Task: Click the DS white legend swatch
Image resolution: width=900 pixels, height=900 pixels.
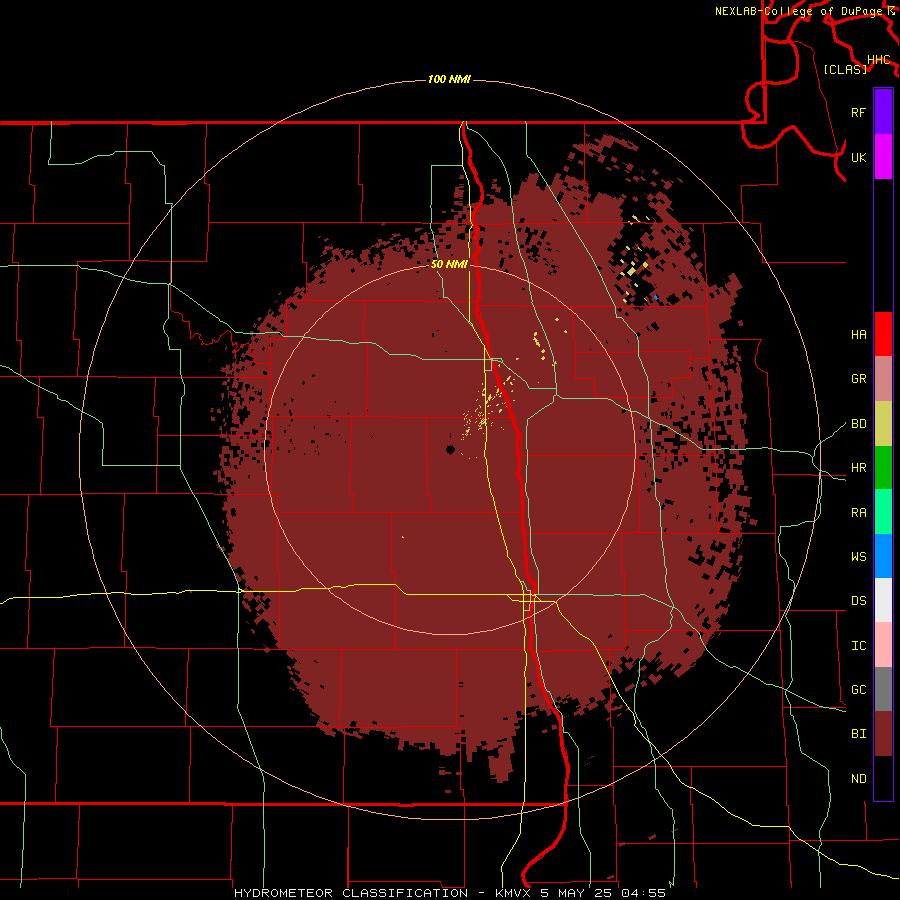Action: 883,600
